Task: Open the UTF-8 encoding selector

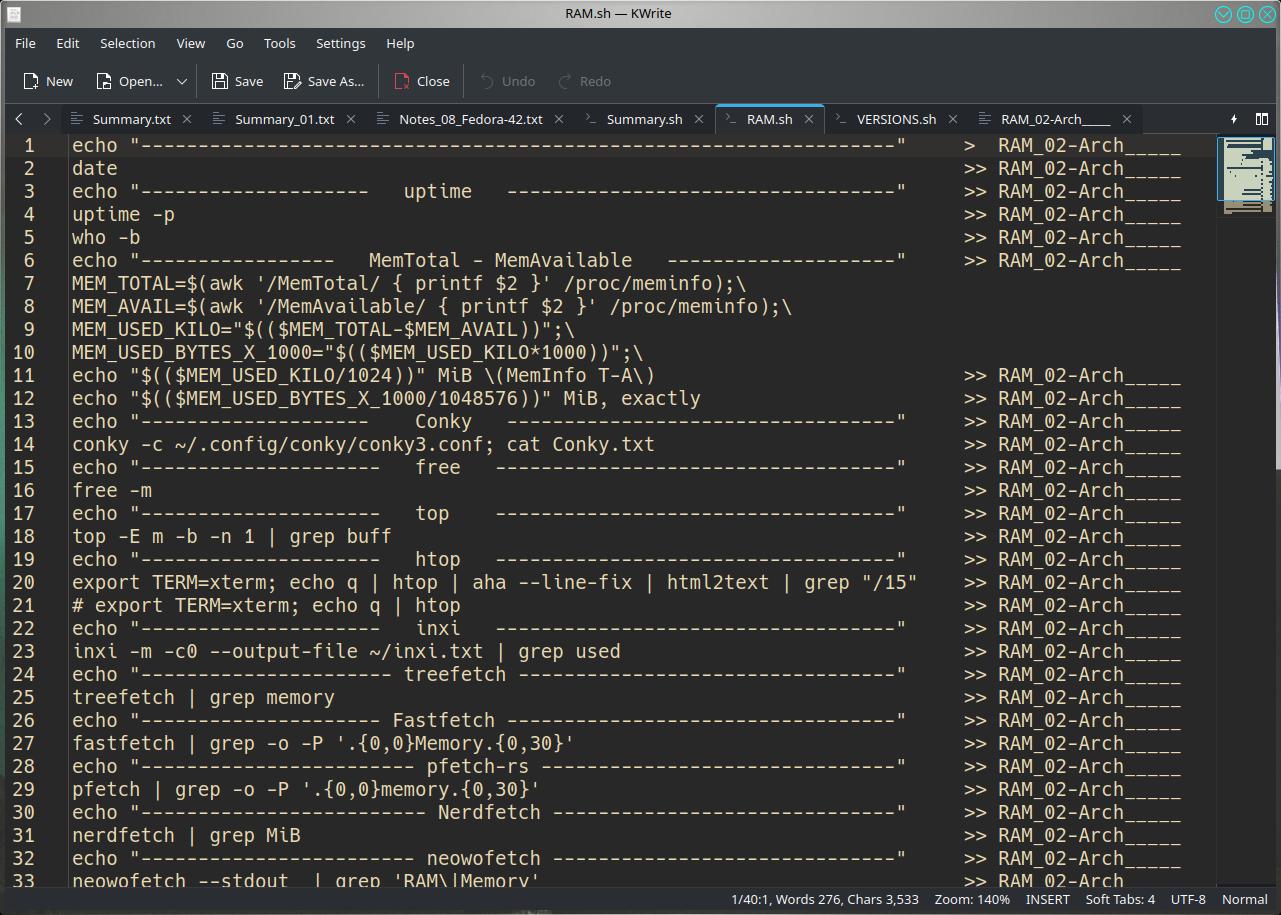Action: [1188, 899]
